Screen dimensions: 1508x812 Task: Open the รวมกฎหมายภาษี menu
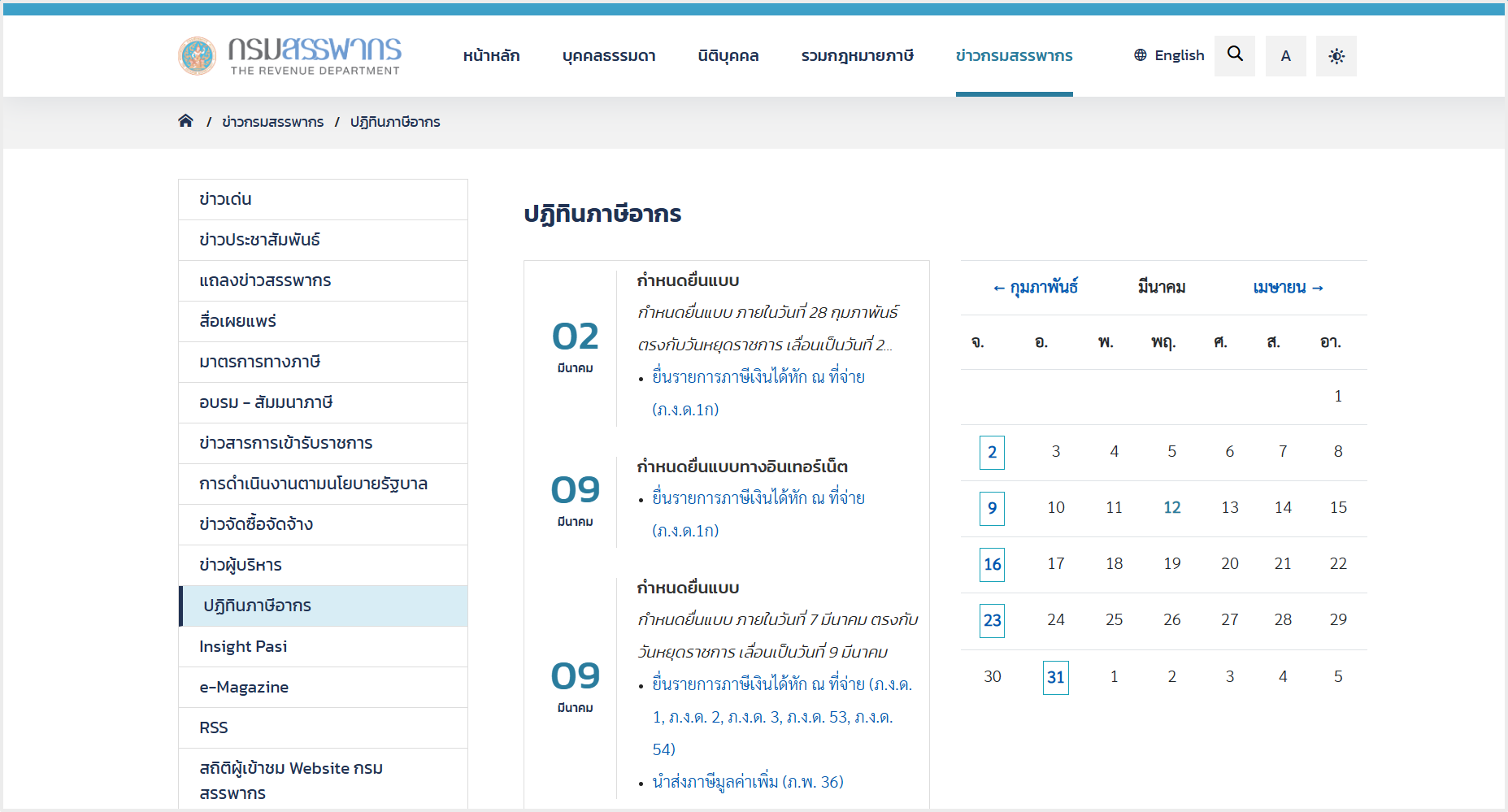pyautogui.click(x=857, y=56)
